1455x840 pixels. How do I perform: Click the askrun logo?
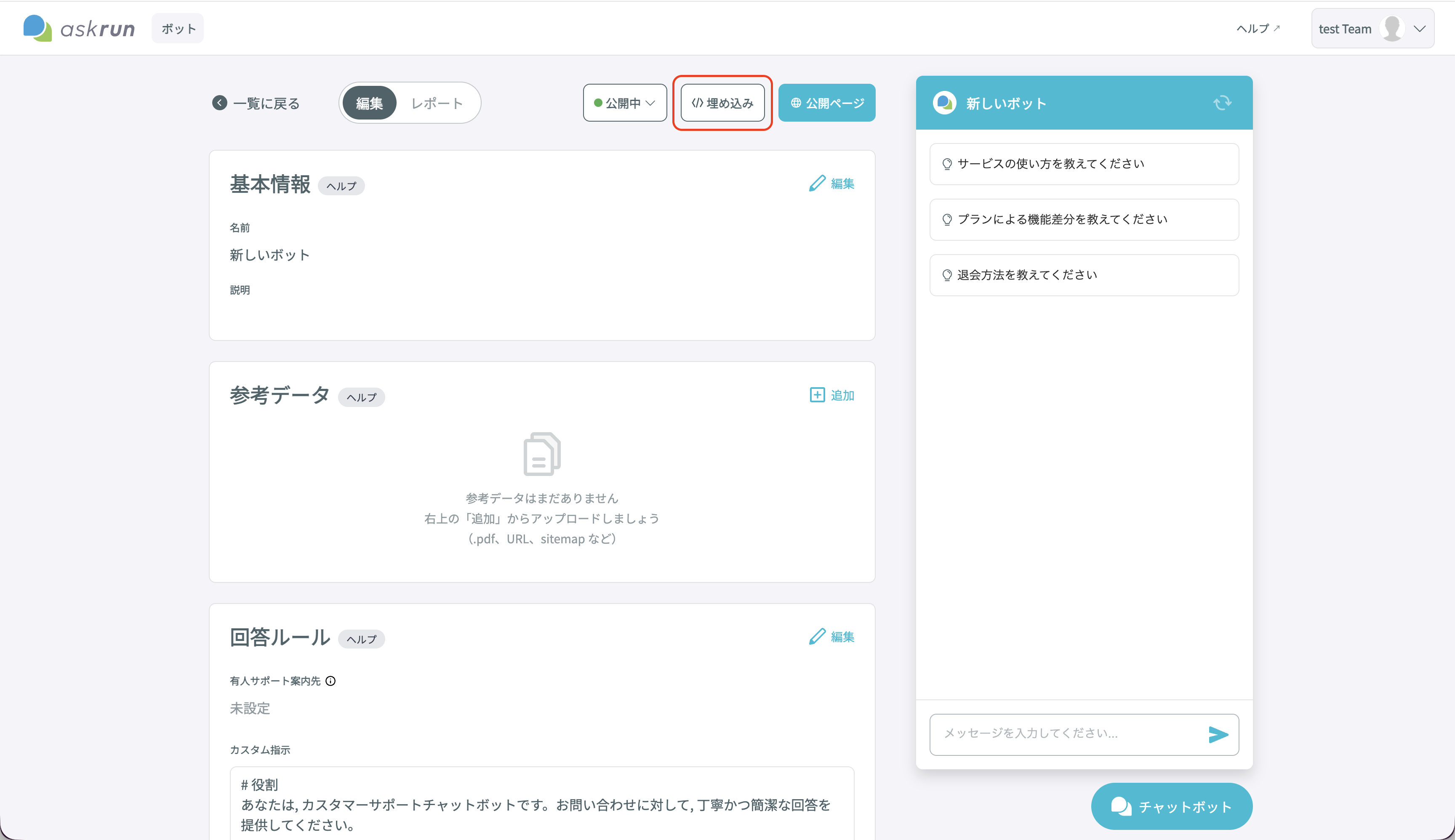[x=79, y=28]
